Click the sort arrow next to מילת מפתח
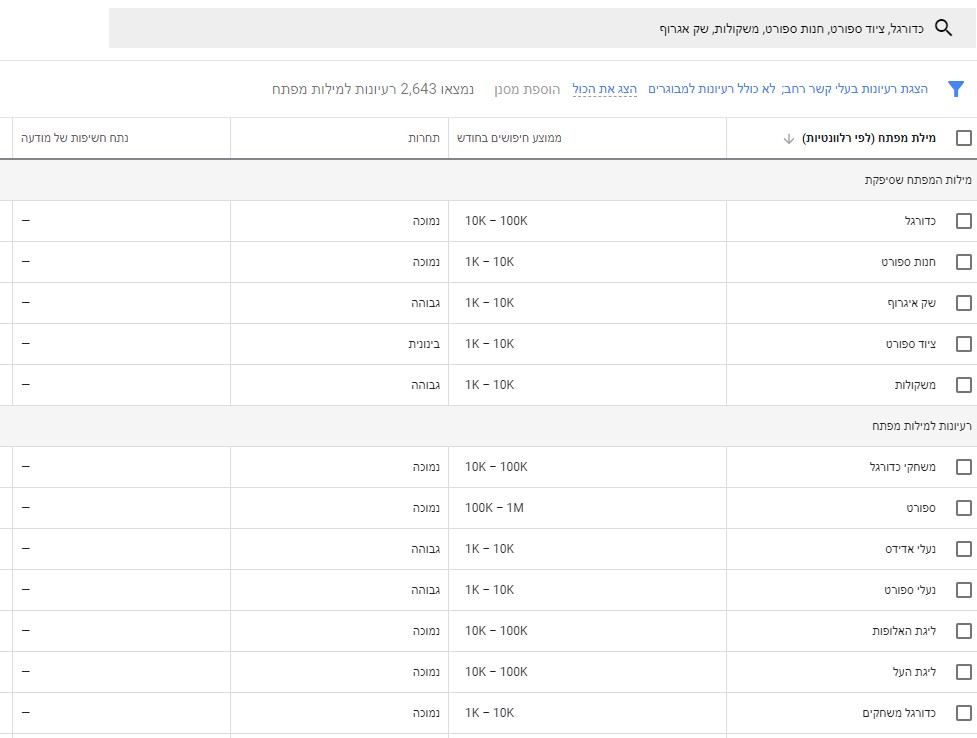Image resolution: width=977 pixels, height=738 pixels. 788,138
